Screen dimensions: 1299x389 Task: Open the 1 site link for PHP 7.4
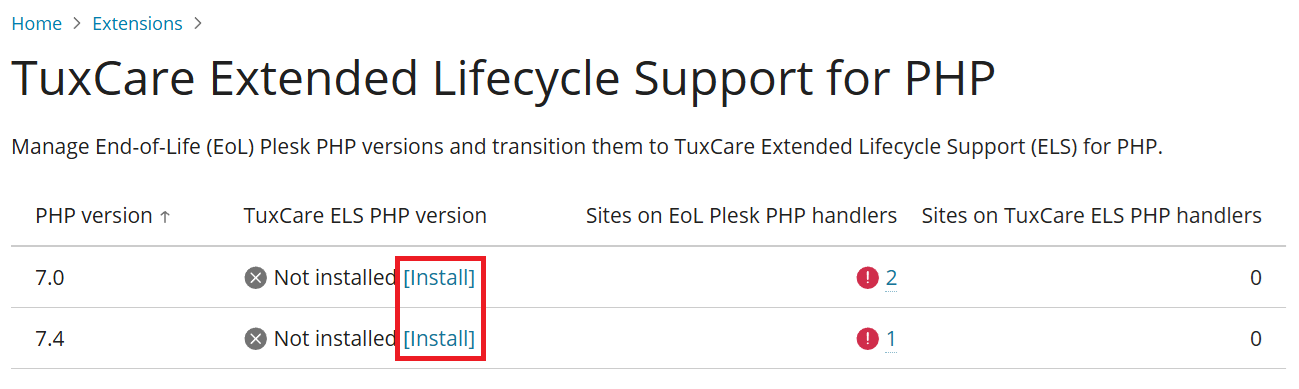(891, 339)
